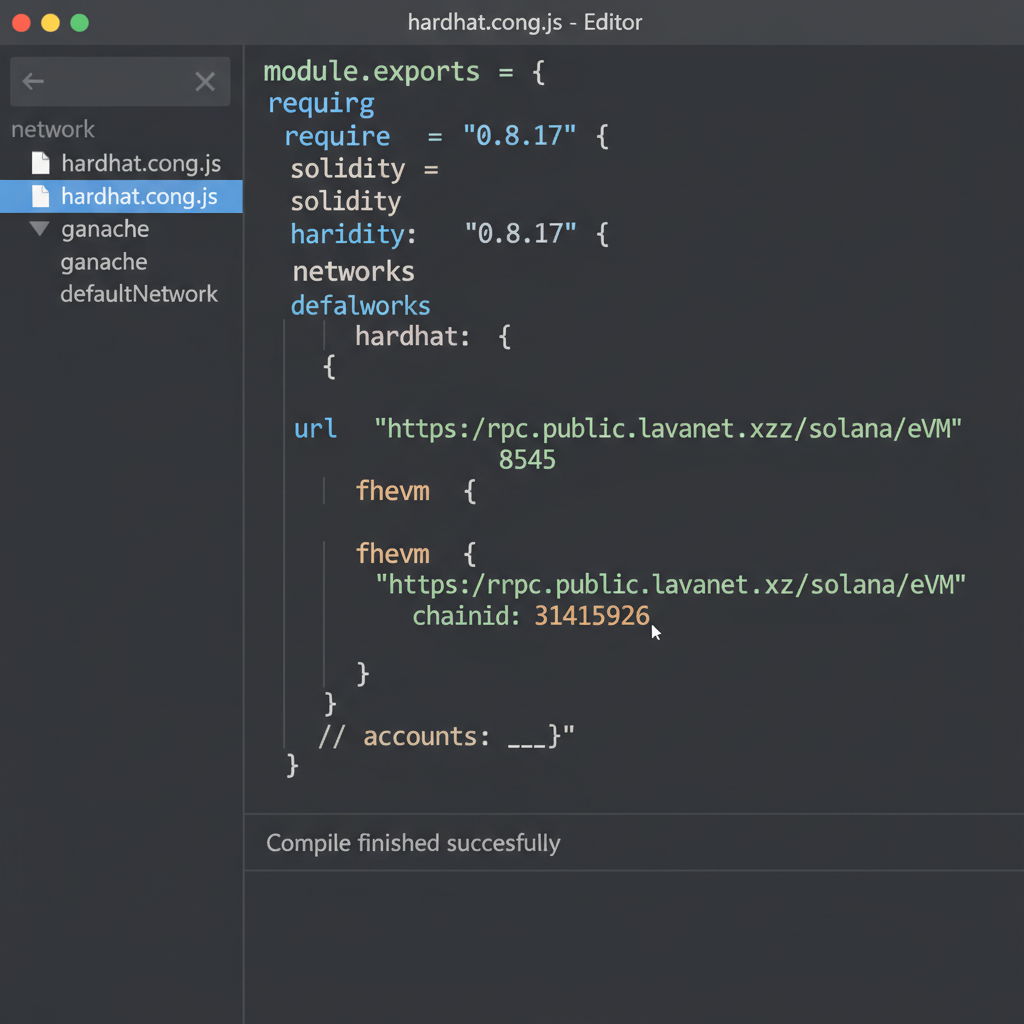Open the selected hardhat.cong.js document icon
Screen dimensions: 1024x1024
point(40,196)
